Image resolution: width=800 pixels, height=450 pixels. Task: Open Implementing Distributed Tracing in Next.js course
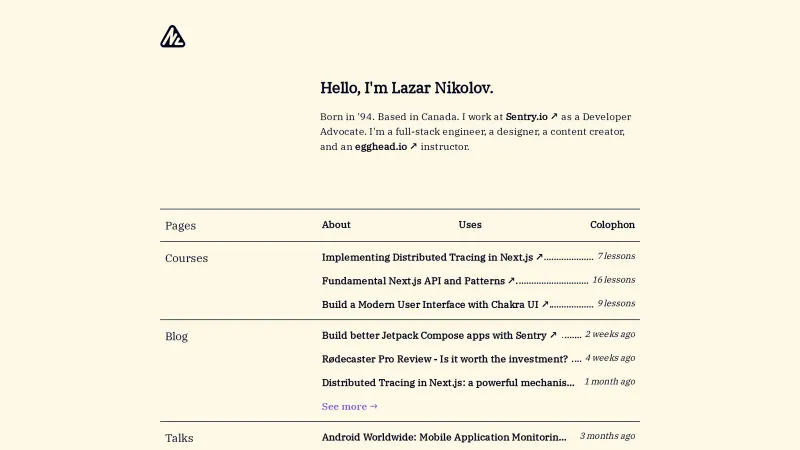(427, 257)
